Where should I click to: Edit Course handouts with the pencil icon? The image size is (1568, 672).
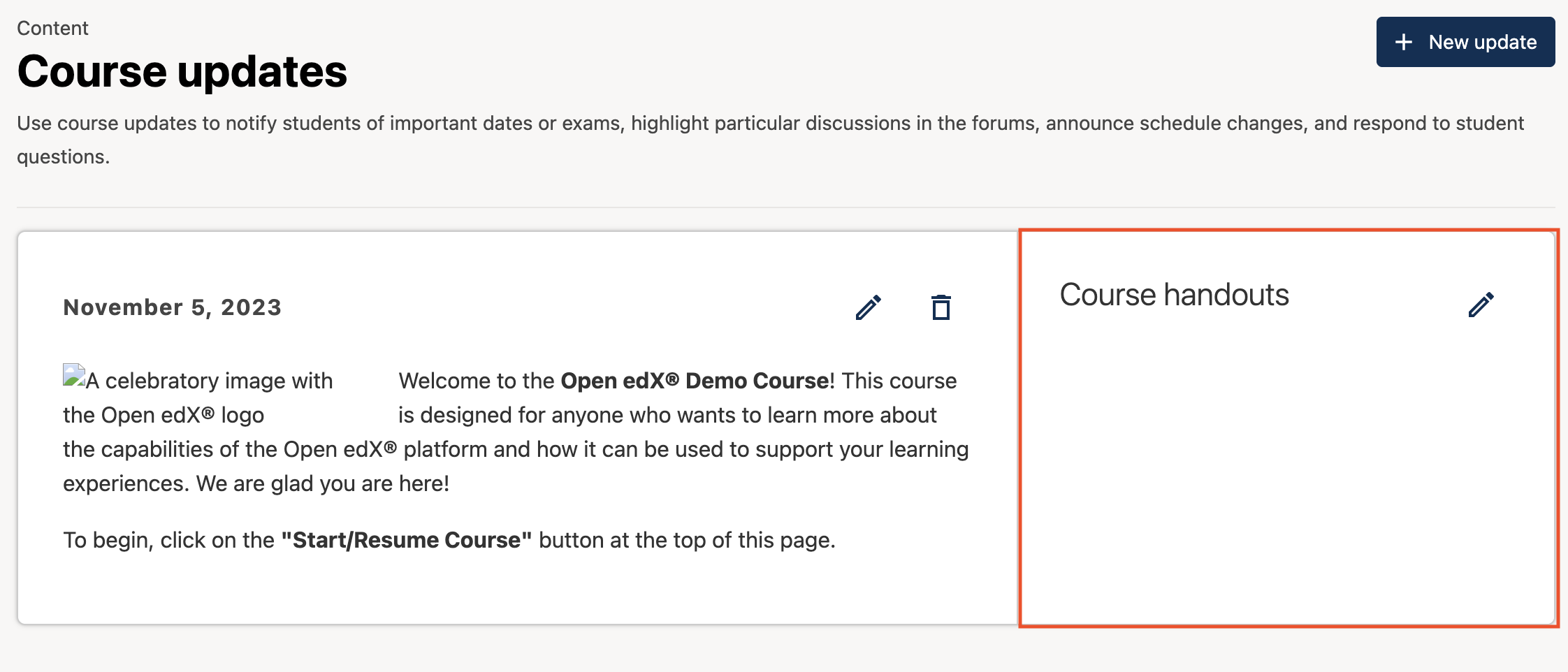(1481, 305)
